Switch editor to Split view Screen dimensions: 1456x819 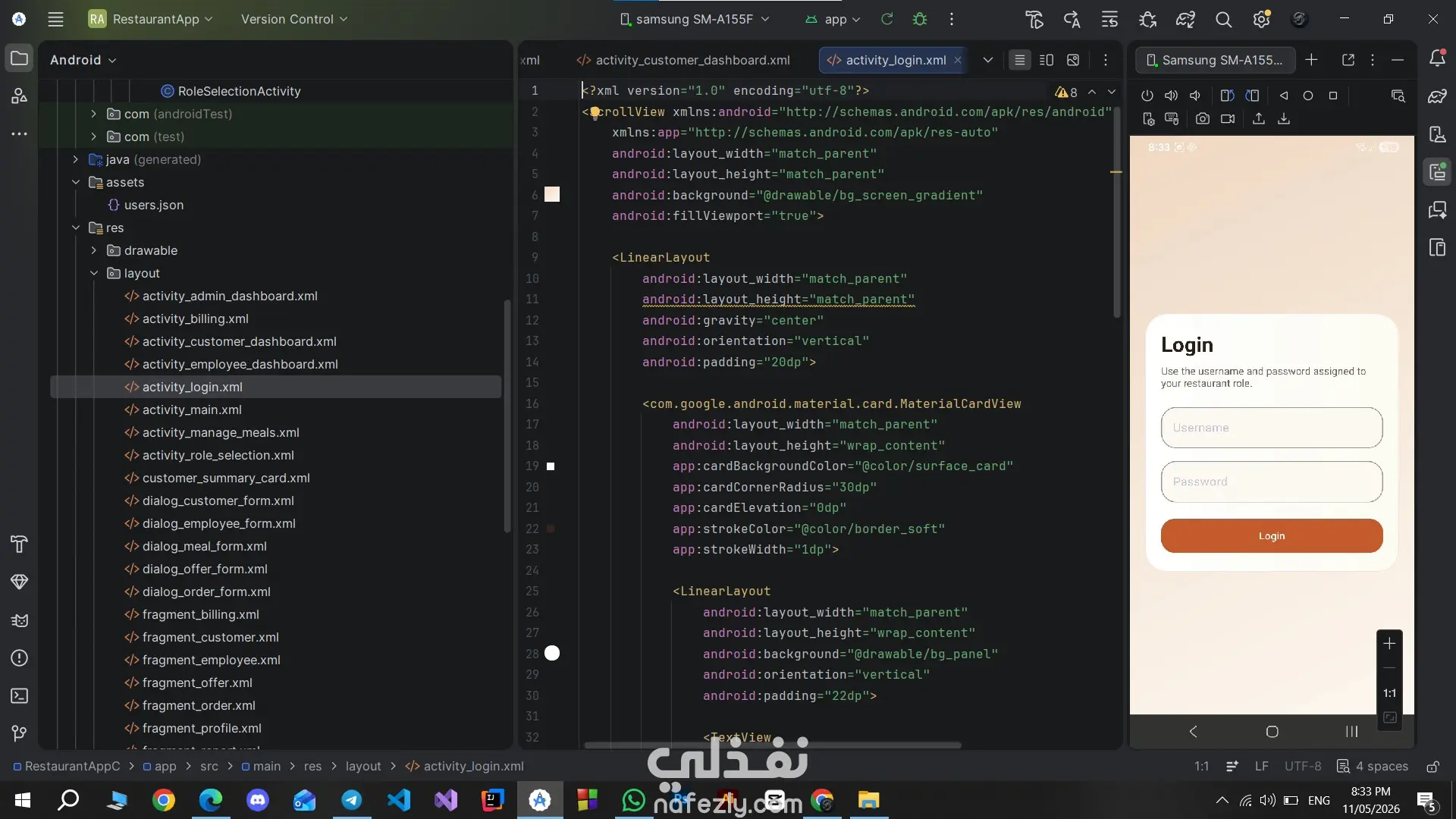click(x=1046, y=60)
